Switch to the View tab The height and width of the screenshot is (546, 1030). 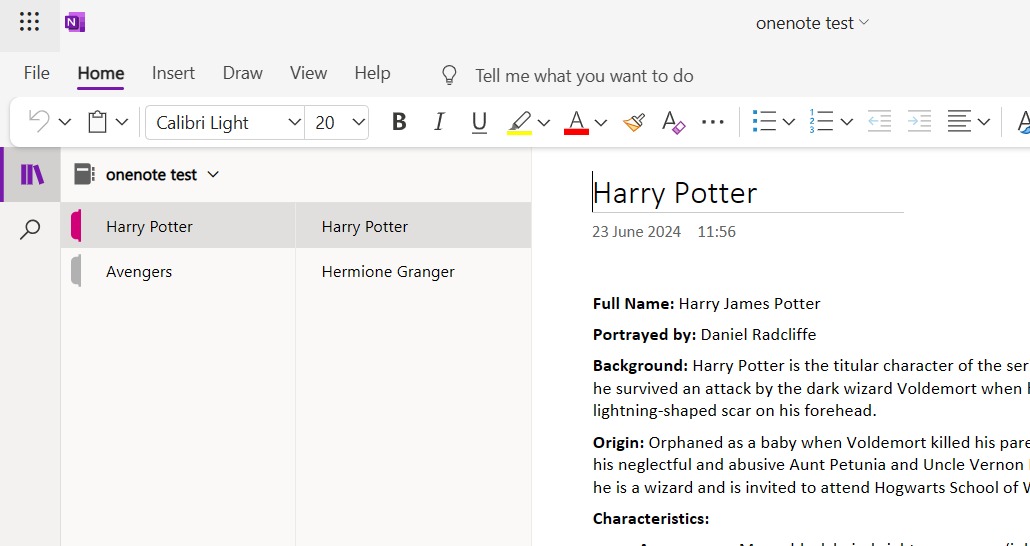(x=309, y=73)
